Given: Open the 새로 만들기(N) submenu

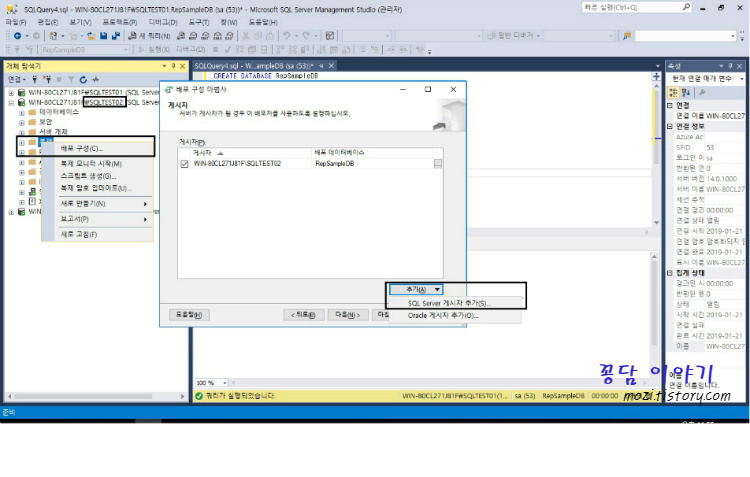Looking at the screenshot, I should click(98, 204).
